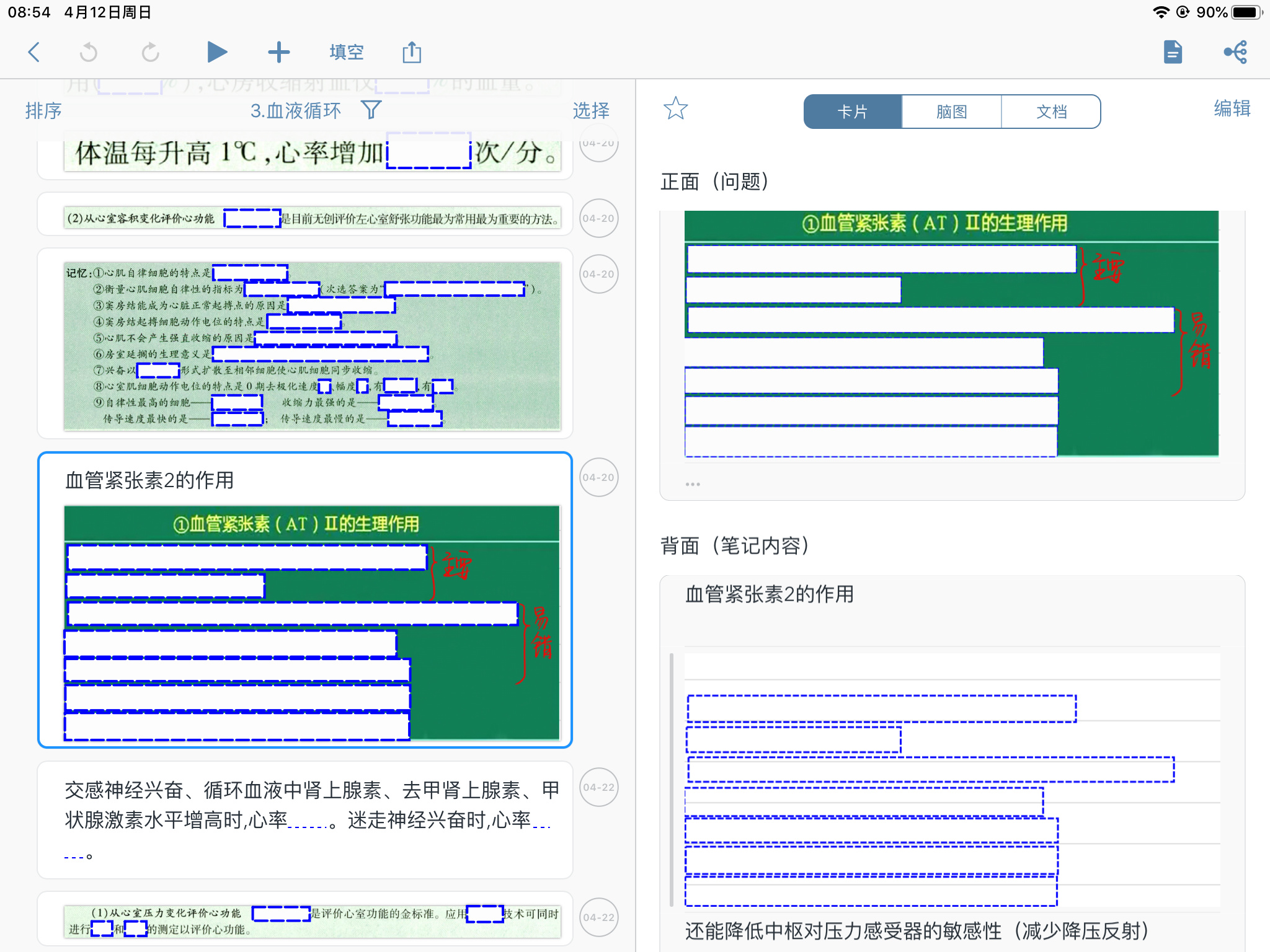Screen dimensions: 1270x952
Task: Toggle the 04-20 circle beside 血管紧张素2的作用
Action: point(599,477)
